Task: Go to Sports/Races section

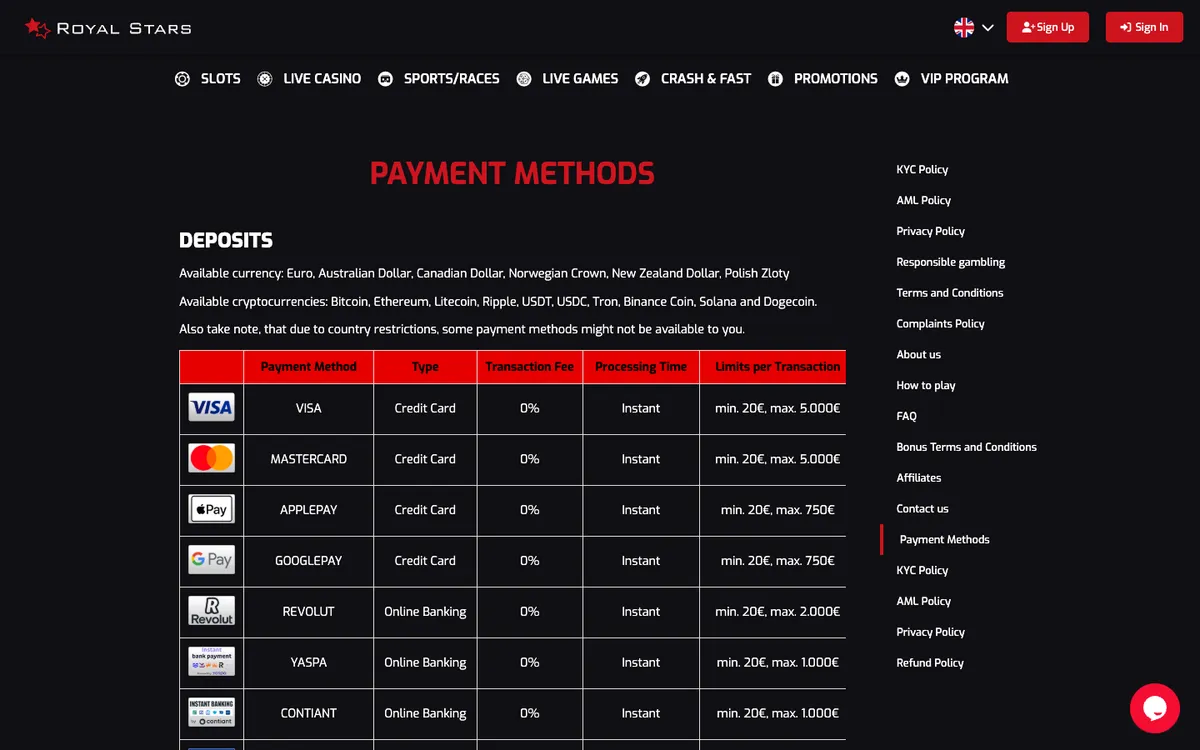Action: tap(438, 79)
